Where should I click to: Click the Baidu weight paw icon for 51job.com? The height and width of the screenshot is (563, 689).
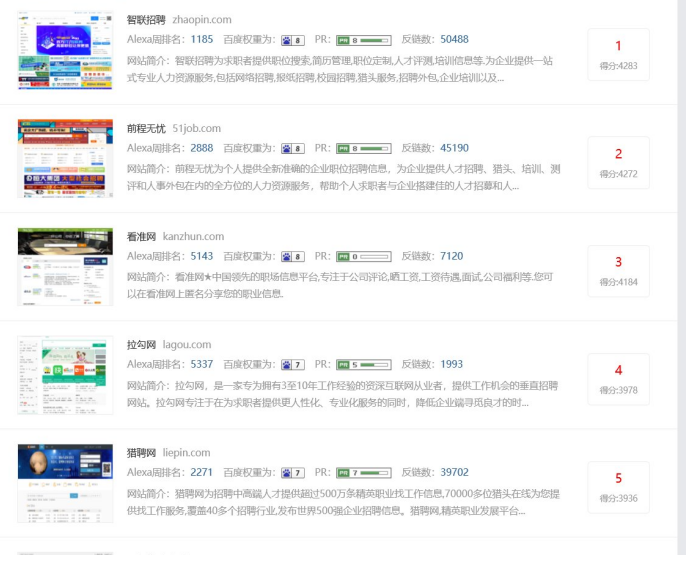click(x=293, y=149)
